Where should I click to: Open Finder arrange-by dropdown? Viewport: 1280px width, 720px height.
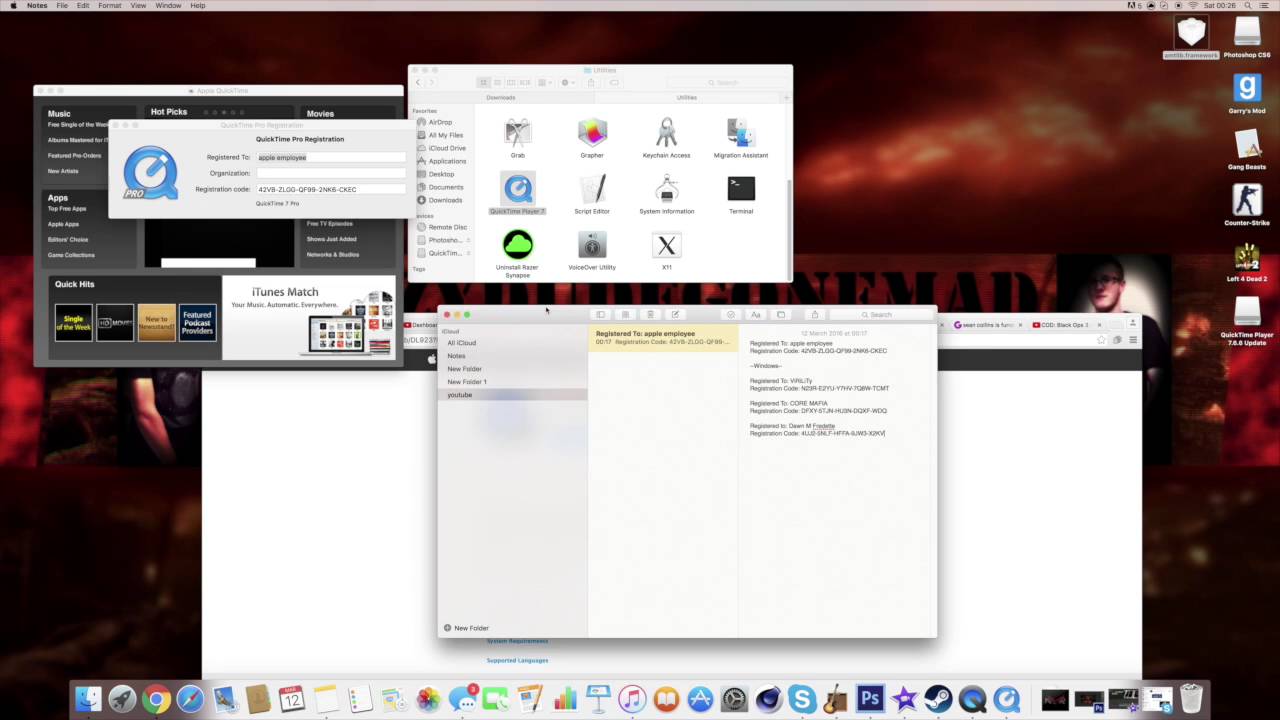(x=545, y=82)
